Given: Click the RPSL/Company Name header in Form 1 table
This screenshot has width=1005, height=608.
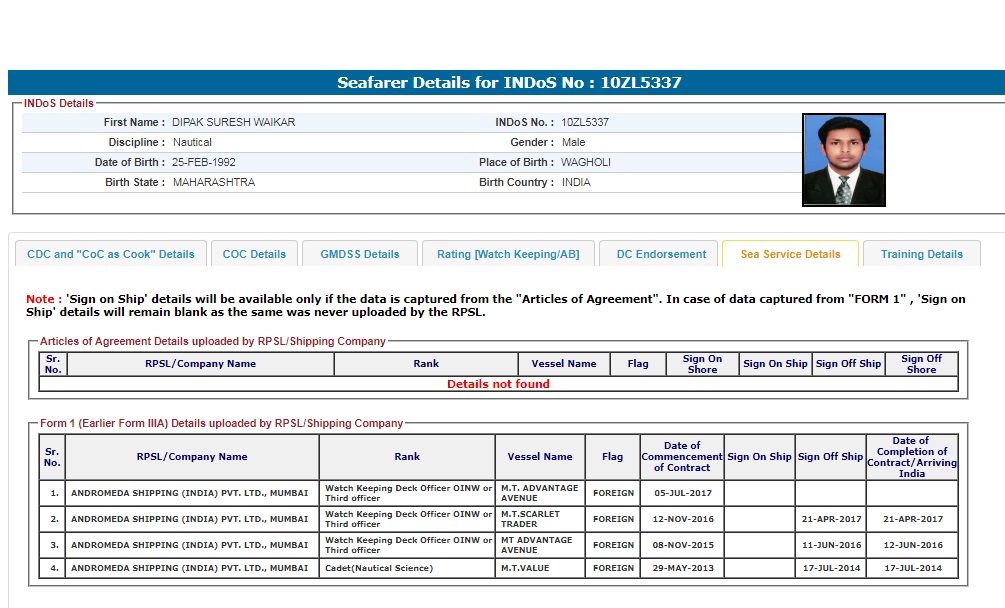Looking at the screenshot, I should click(x=192, y=457).
